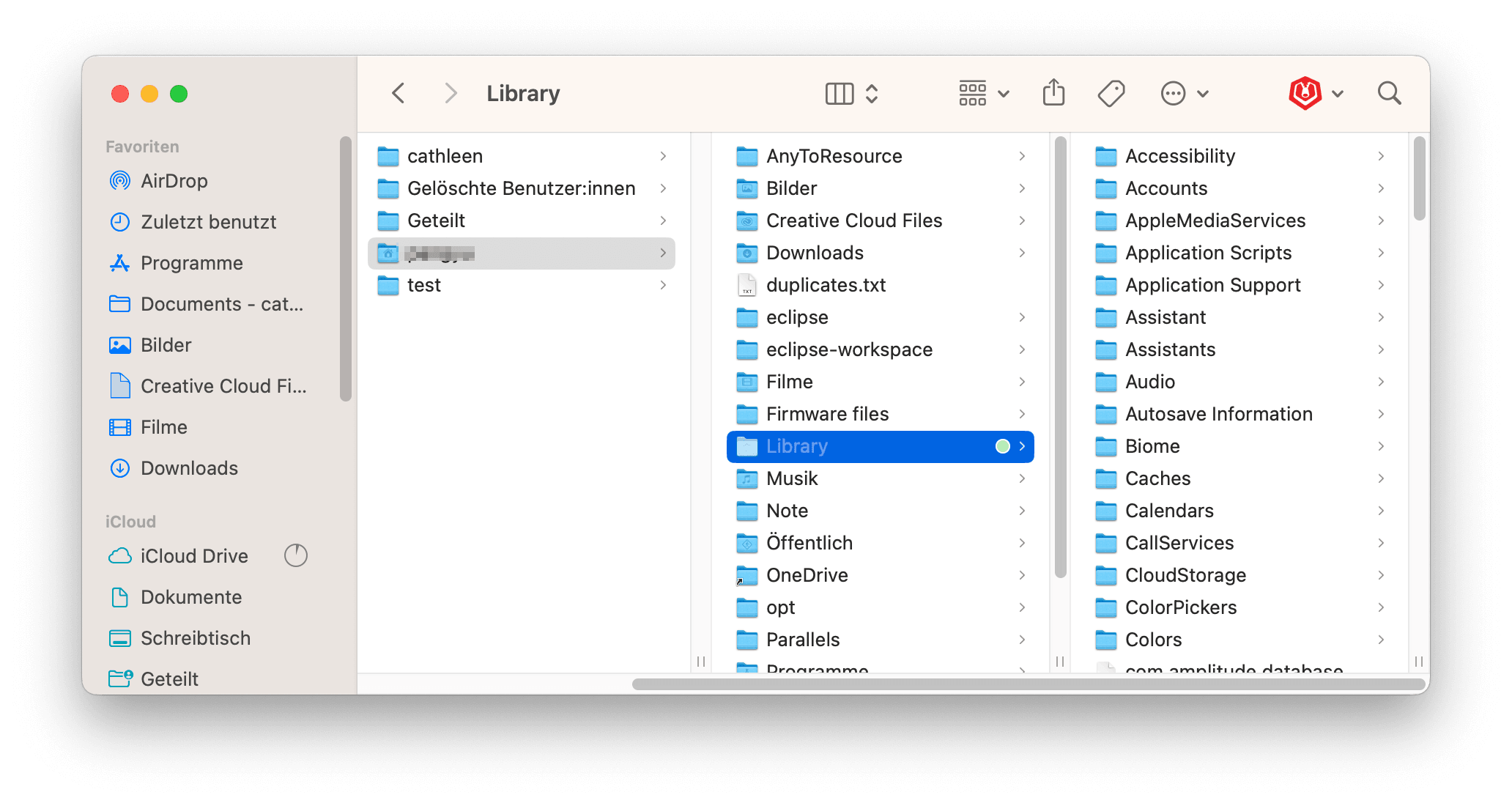1512x803 pixels.
Task: Select Creative Cloud Files folder
Action: pyautogui.click(x=881, y=221)
